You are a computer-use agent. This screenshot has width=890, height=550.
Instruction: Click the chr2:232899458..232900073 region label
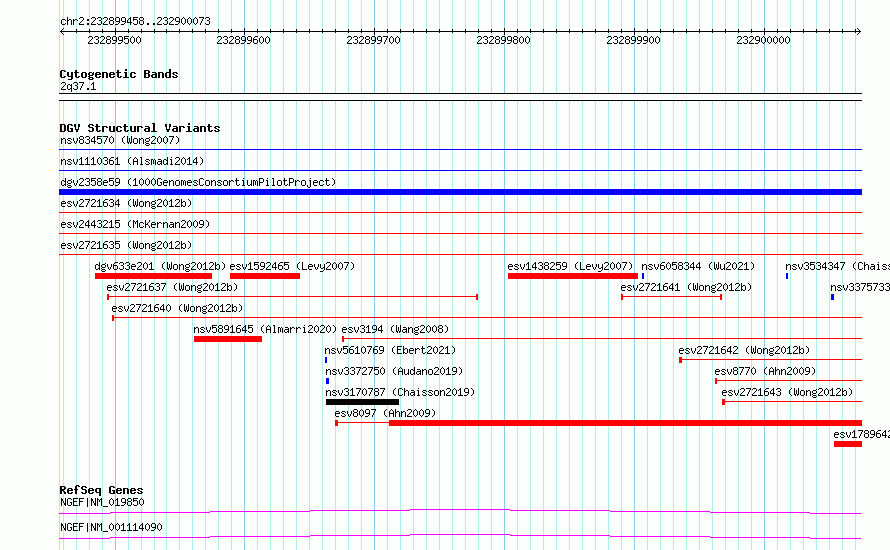coord(135,21)
